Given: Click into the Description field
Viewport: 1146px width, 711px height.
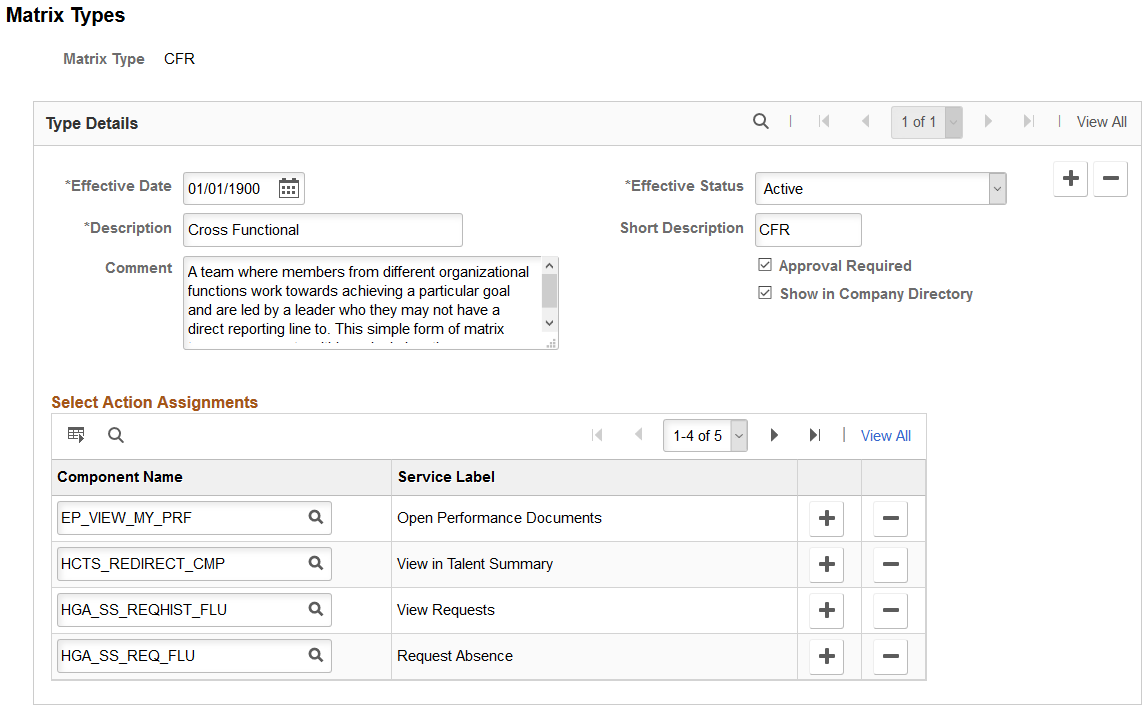Looking at the screenshot, I should coord(323,229).
